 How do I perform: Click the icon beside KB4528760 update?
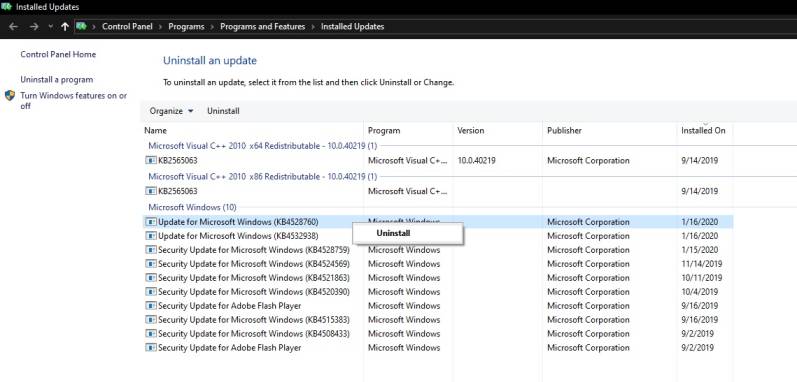click(150, 222)
